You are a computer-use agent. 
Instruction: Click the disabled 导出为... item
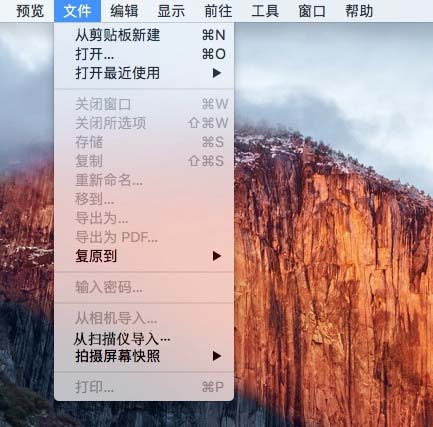pyautogui.click(x=144, y=218)
